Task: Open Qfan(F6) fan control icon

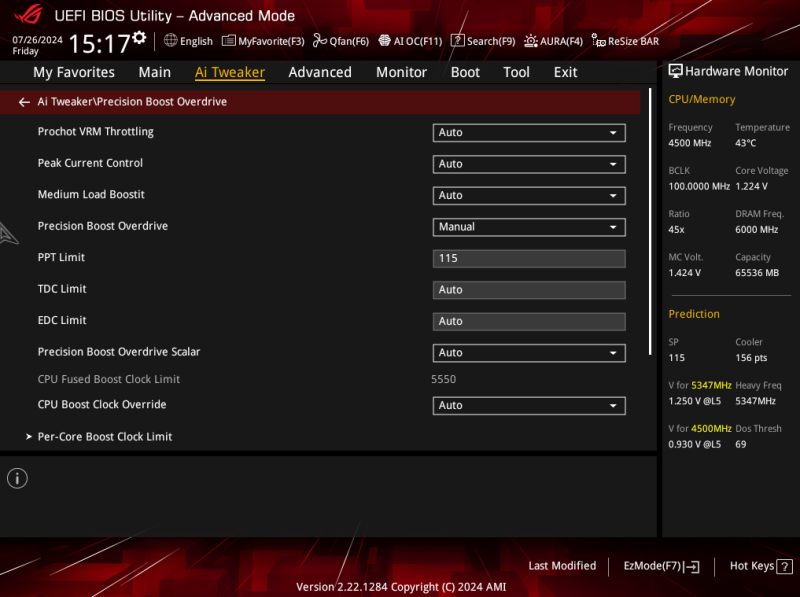Action: pos(319,40)
